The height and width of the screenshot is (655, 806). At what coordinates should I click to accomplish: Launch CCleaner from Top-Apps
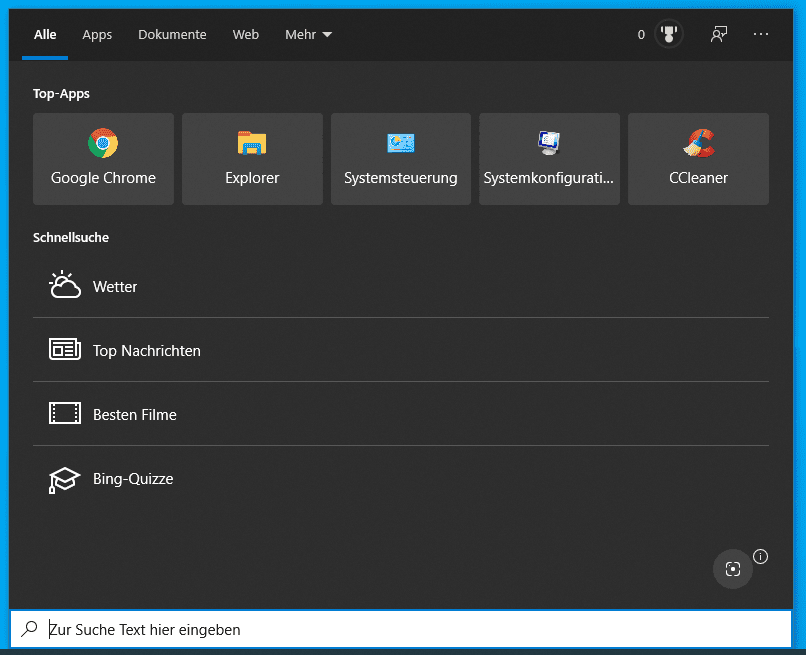tap(698, 159)
